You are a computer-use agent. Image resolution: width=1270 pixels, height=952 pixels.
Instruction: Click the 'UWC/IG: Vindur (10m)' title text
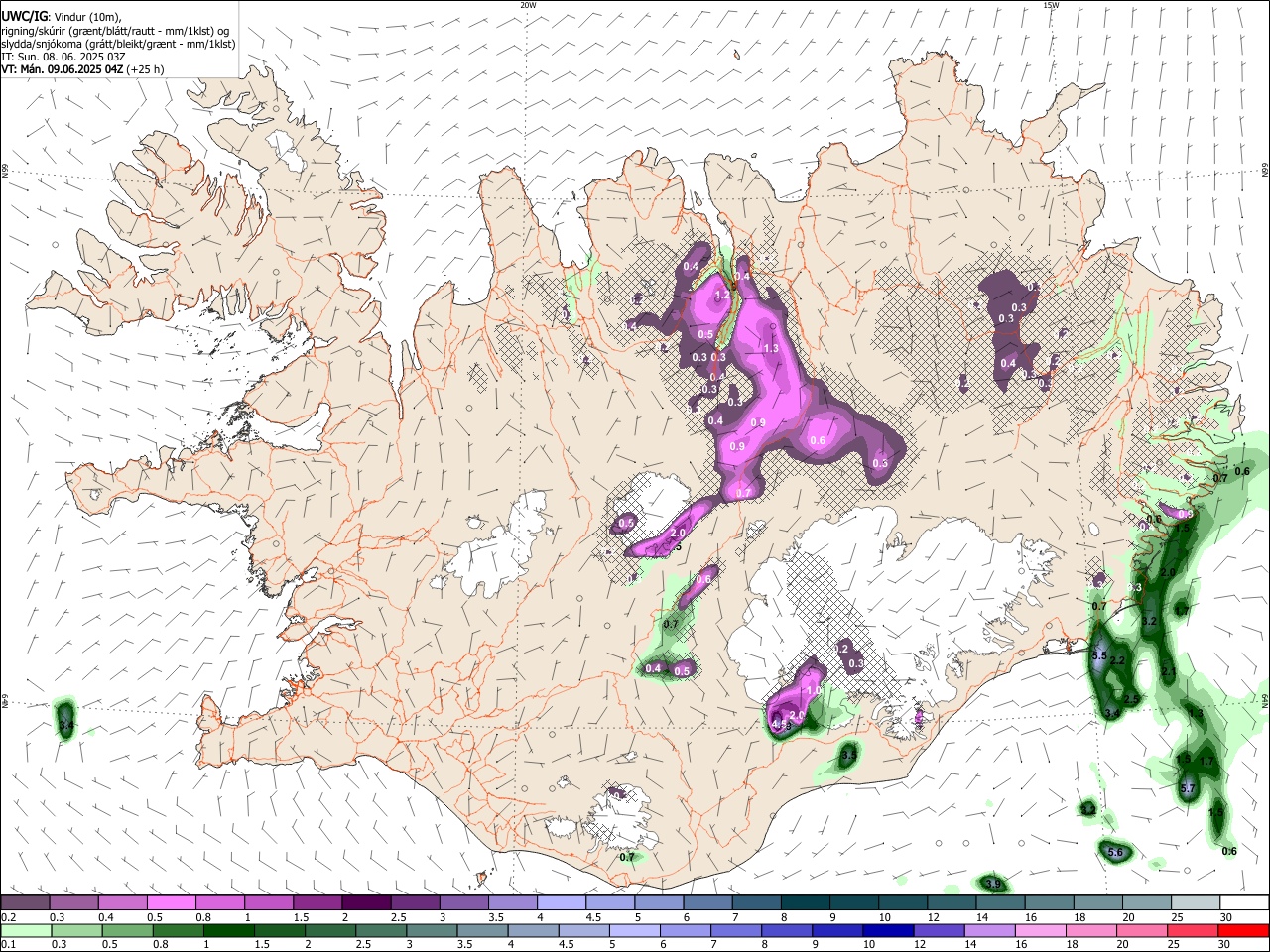tap(62, 17)
